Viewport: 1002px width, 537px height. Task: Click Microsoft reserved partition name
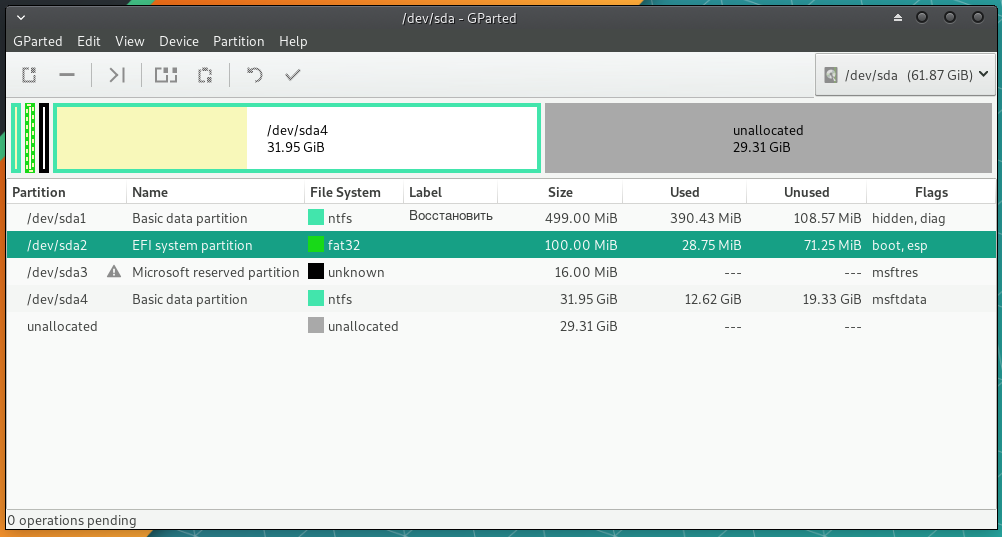pyautogui.click(x=215, y=272)
